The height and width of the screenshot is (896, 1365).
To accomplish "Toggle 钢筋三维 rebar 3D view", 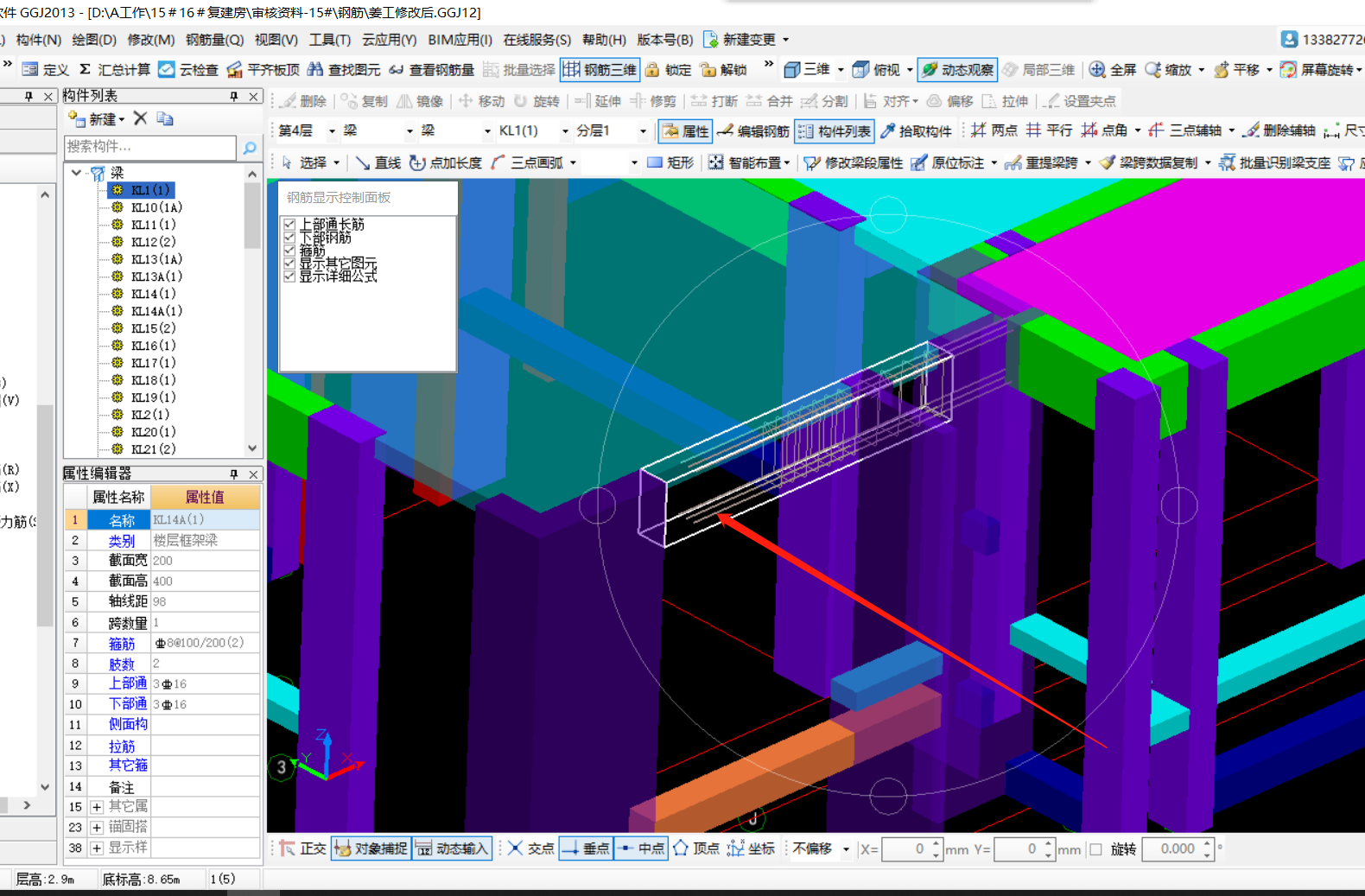I will [600, 69].
